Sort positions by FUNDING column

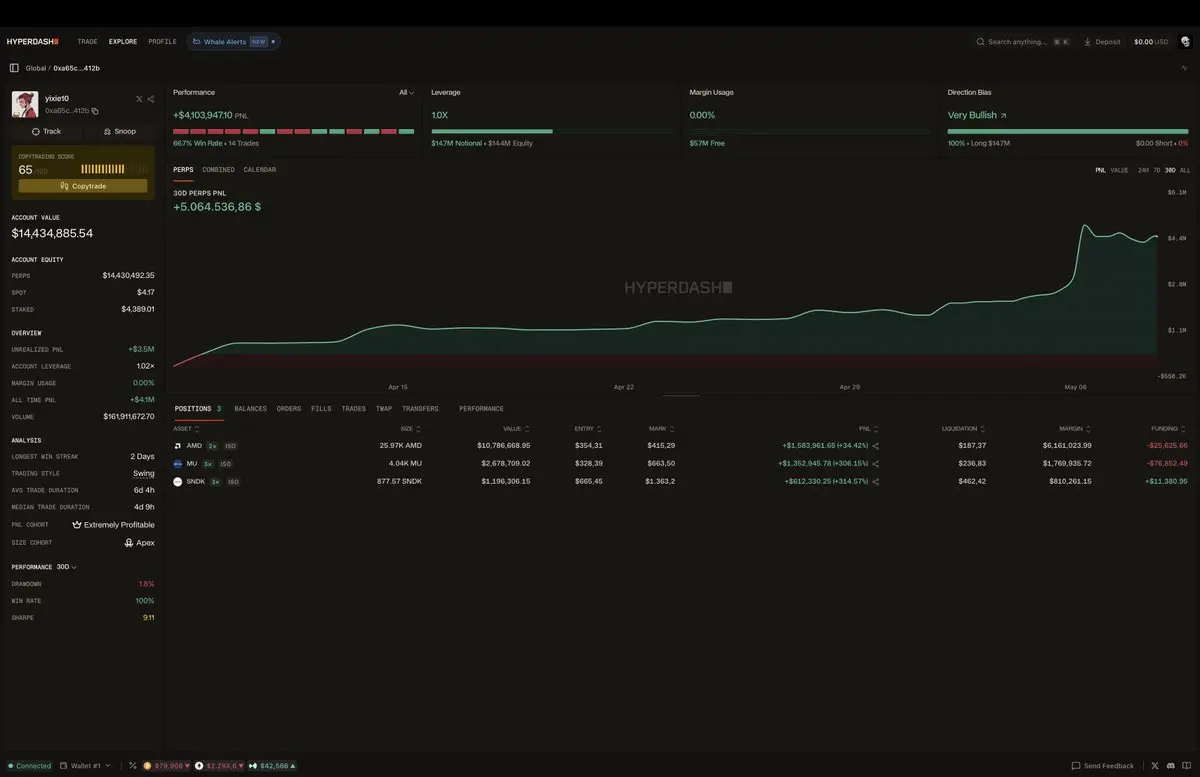[1169, 429]
